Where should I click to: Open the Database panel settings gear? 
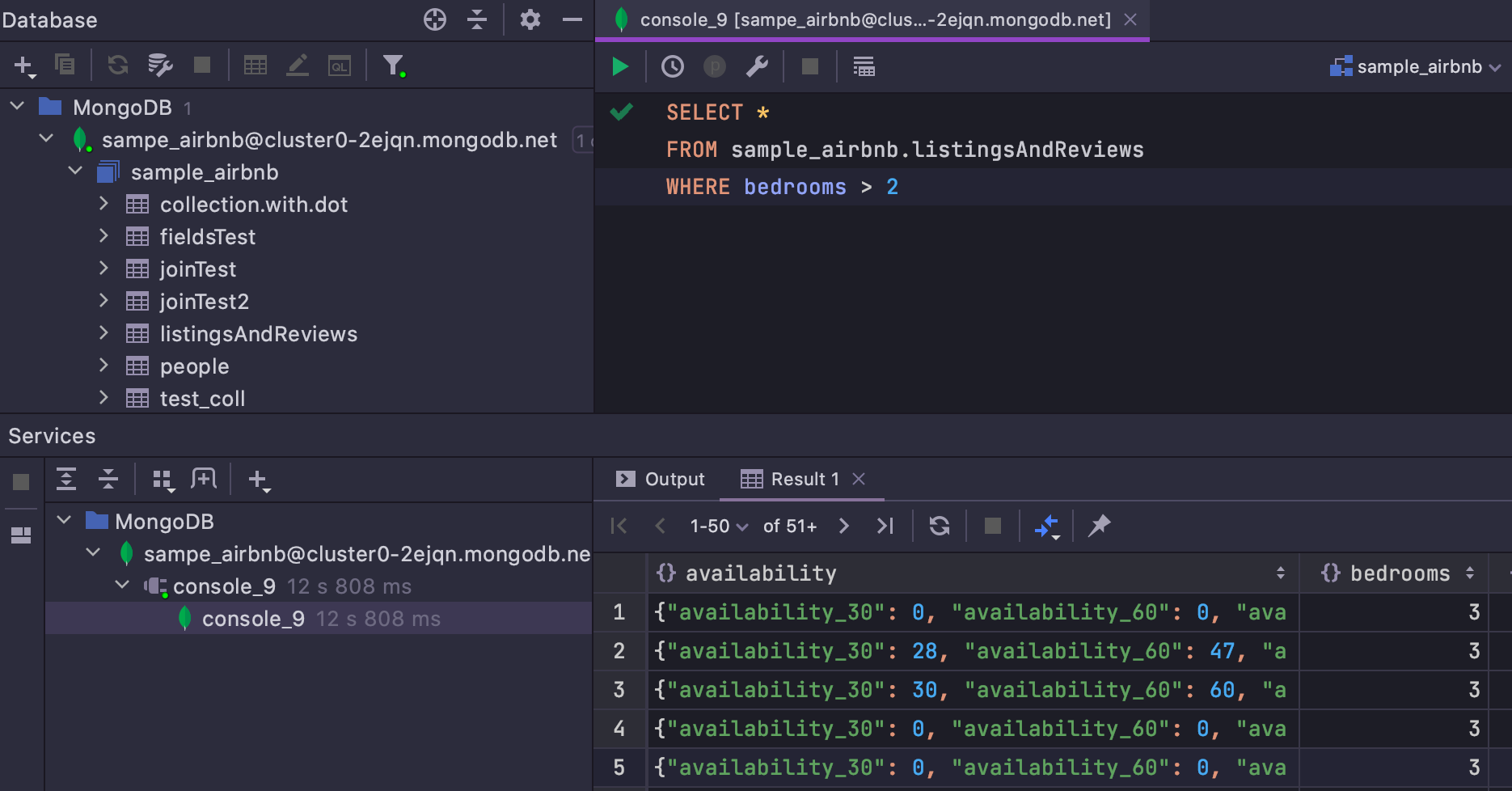(x=530, y=19)
